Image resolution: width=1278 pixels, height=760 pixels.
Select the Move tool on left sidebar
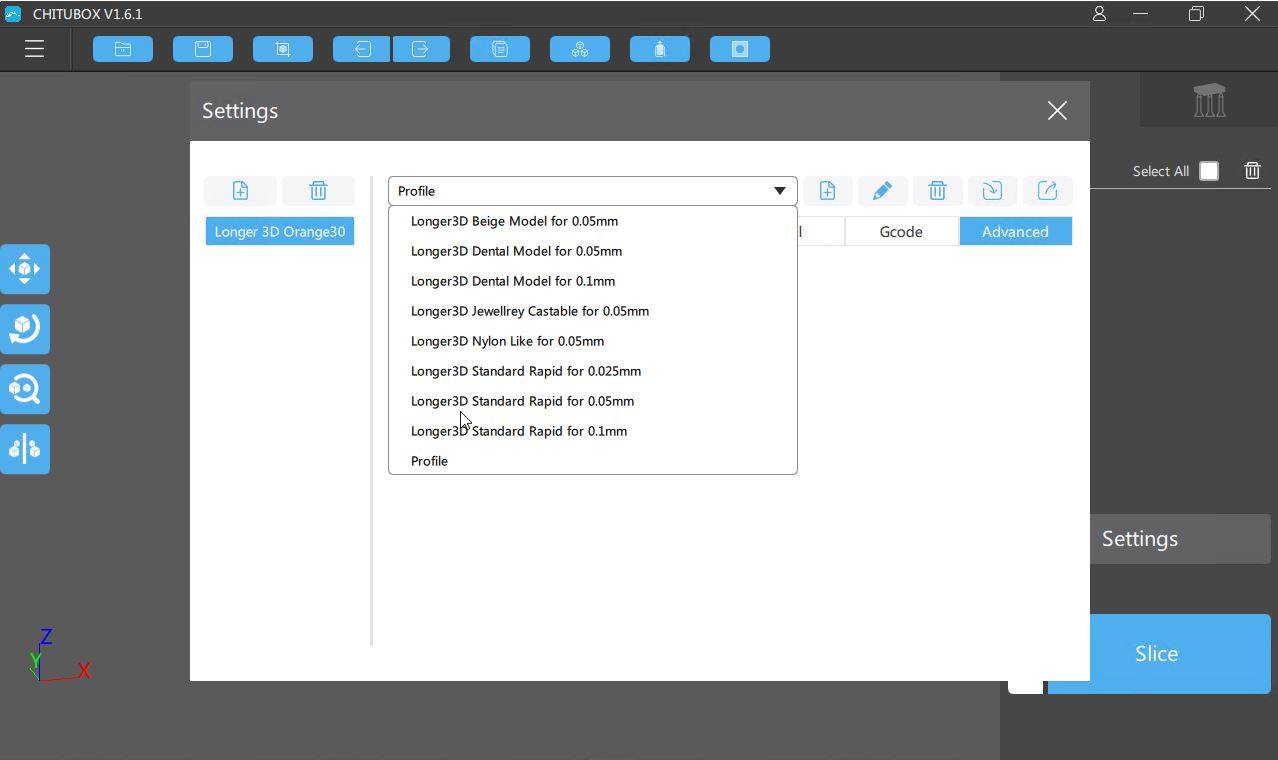click(x=25, y=269)
